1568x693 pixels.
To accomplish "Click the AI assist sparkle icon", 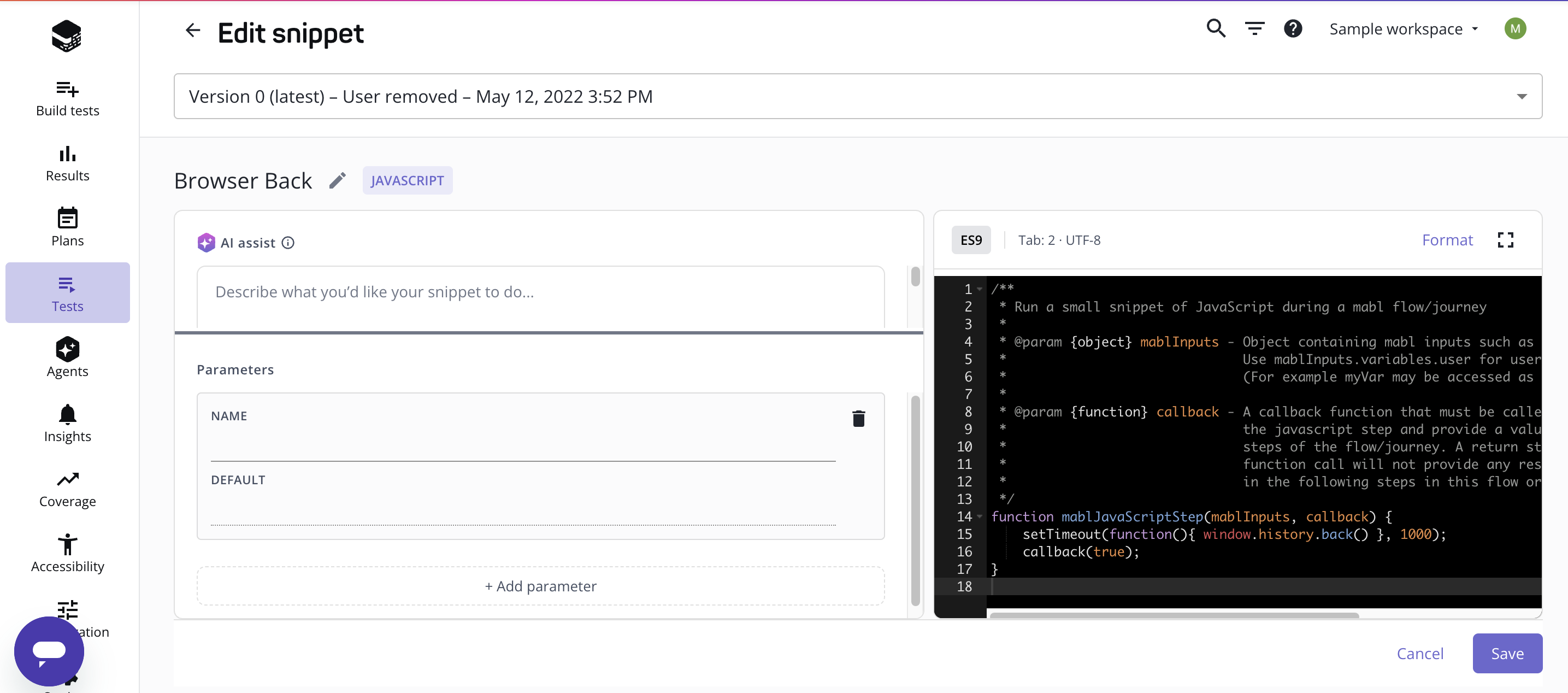I will click(207, 243).
